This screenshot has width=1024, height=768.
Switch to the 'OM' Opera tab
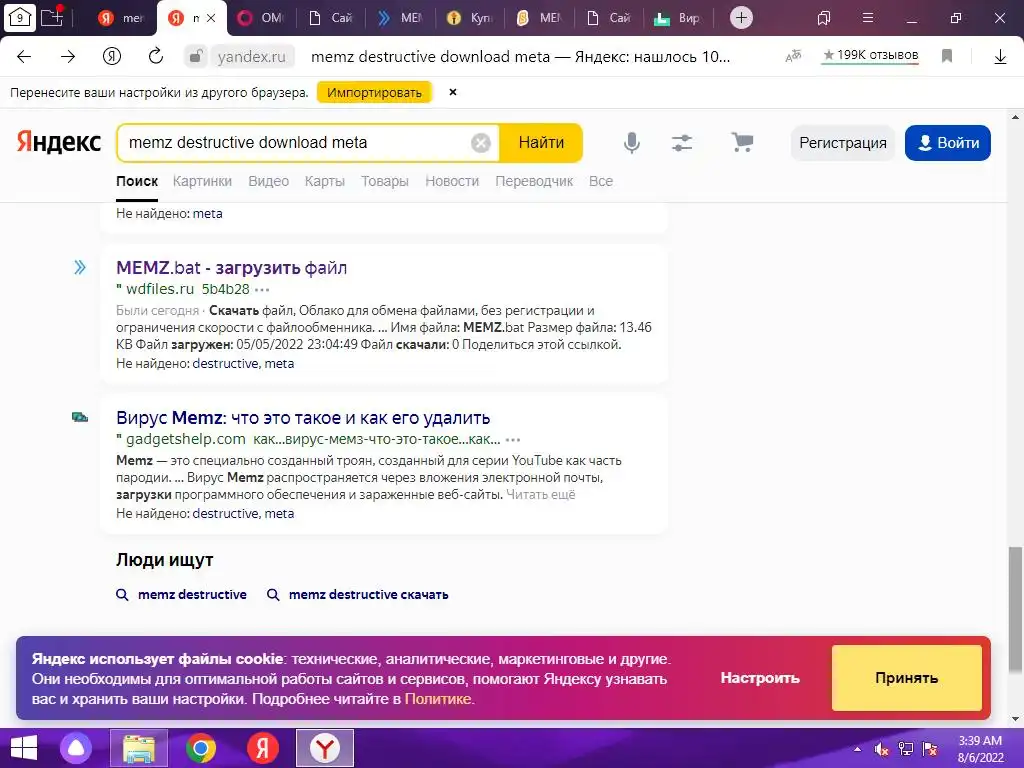[261, 18]
